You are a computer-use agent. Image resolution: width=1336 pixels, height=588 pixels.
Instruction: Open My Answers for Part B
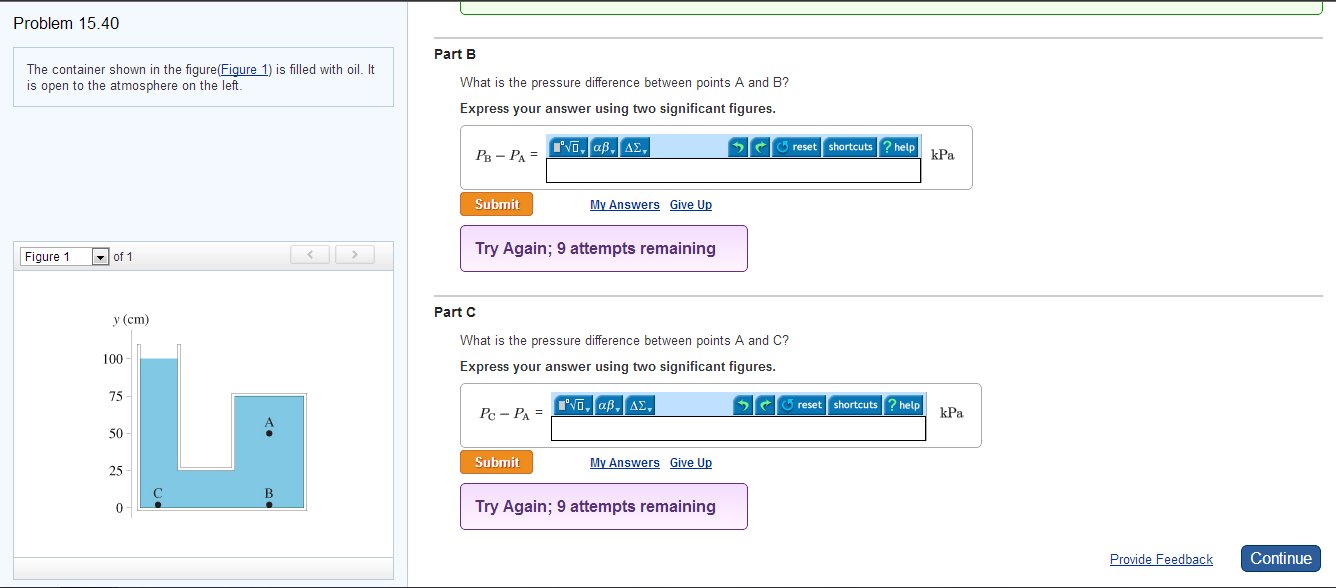point(624,204)
